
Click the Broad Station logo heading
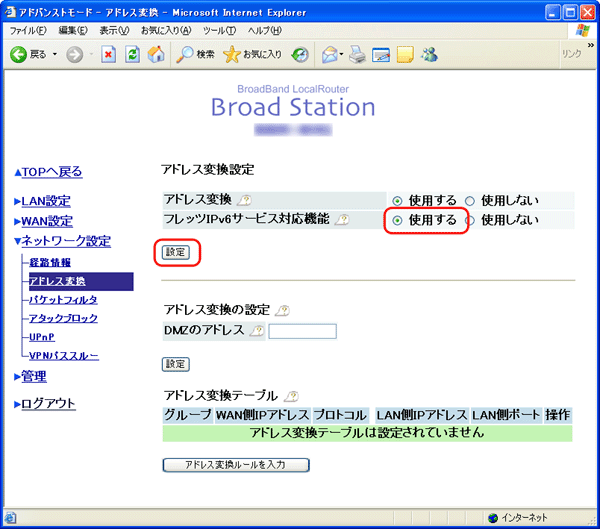(293, 107)
